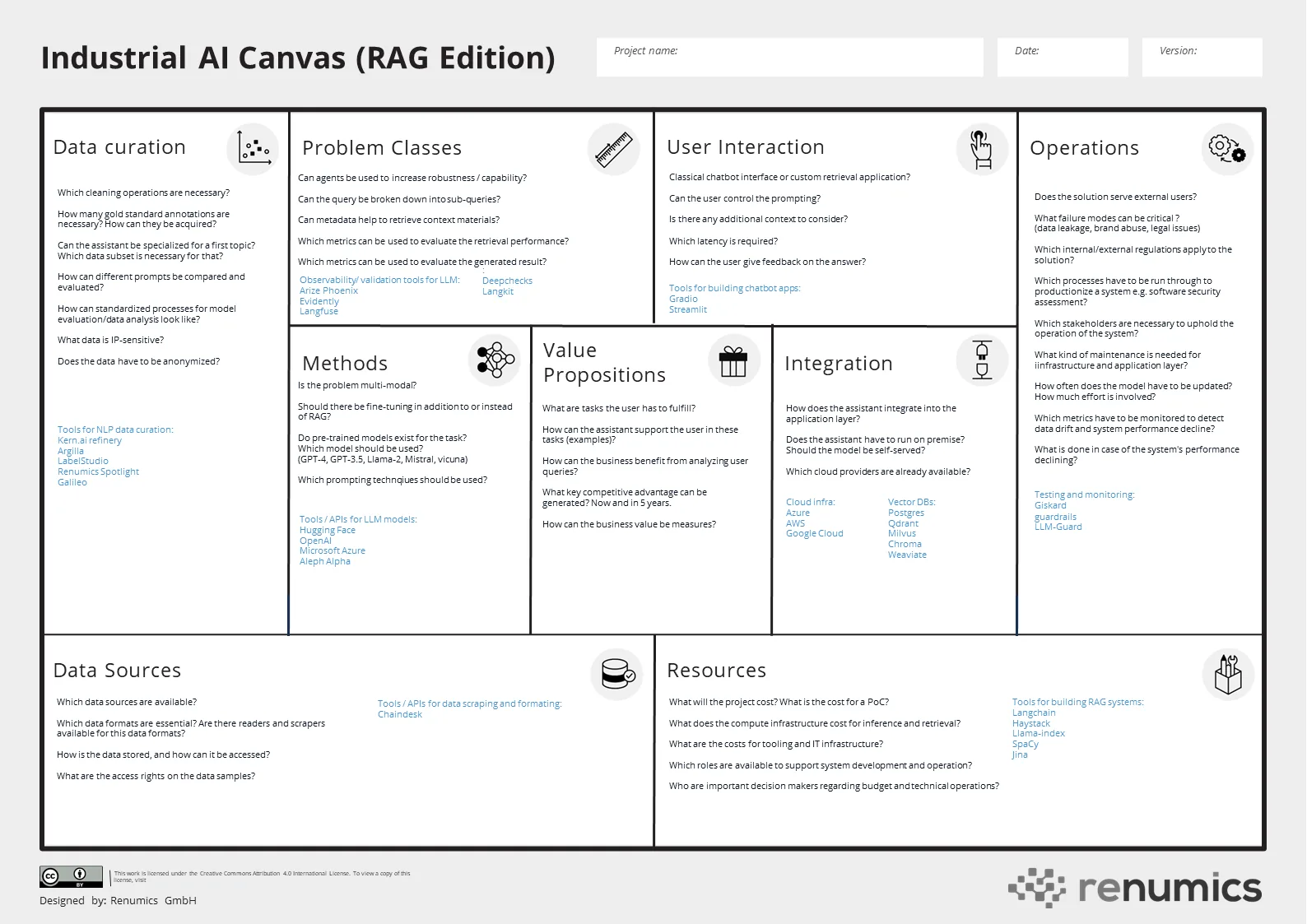Click 'Is the problem multi-modal?' question

[x=357, y=385]
